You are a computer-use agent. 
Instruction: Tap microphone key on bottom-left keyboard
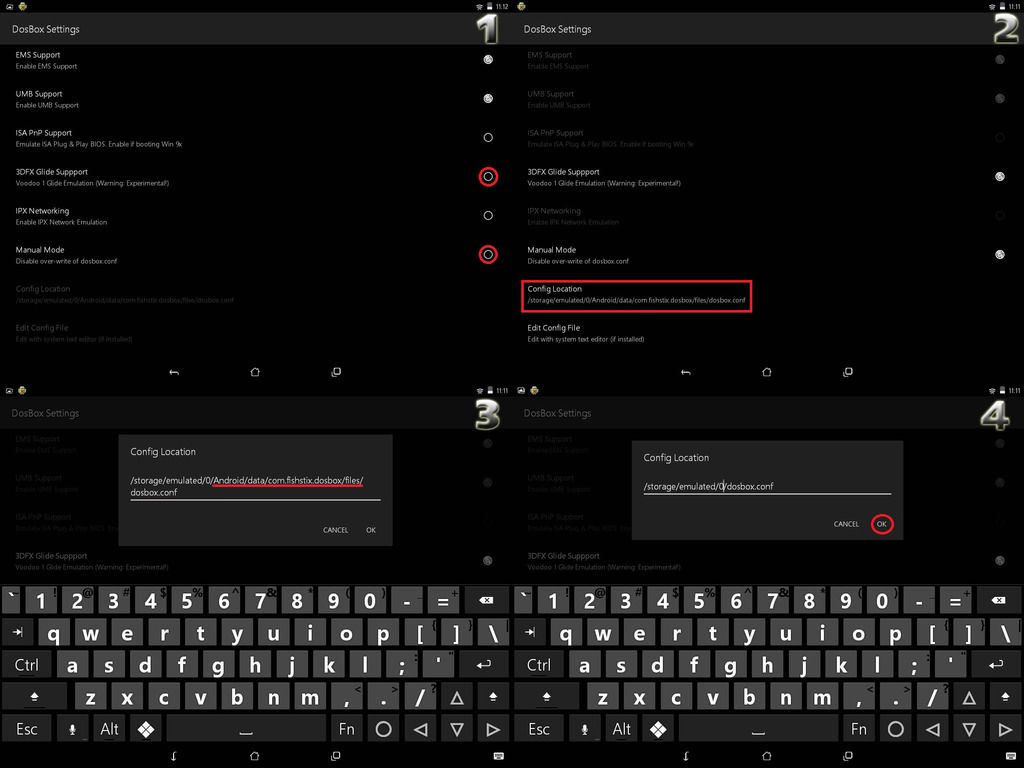click(72, 729)
